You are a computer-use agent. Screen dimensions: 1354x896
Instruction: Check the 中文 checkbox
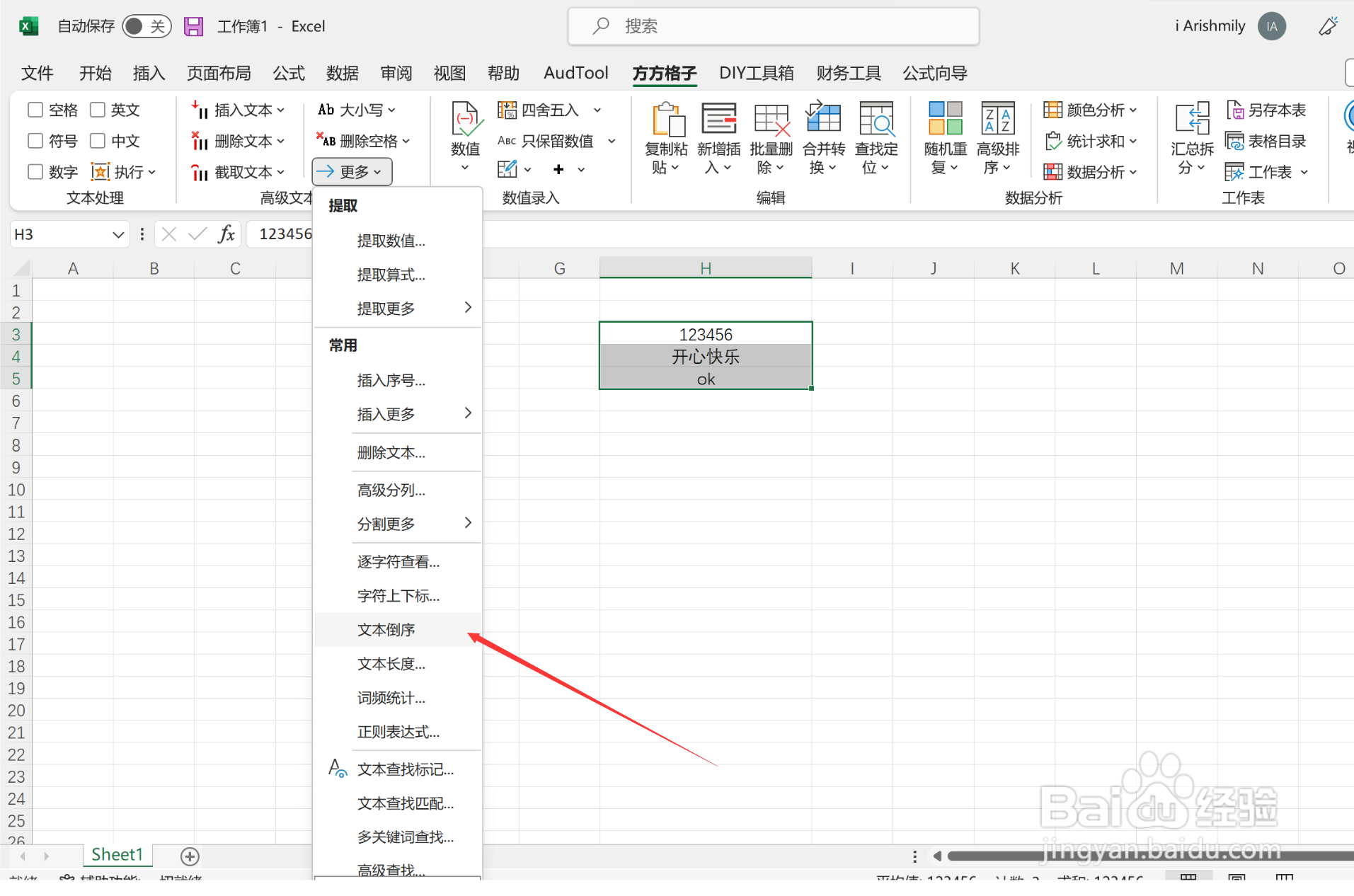point(98,141)
